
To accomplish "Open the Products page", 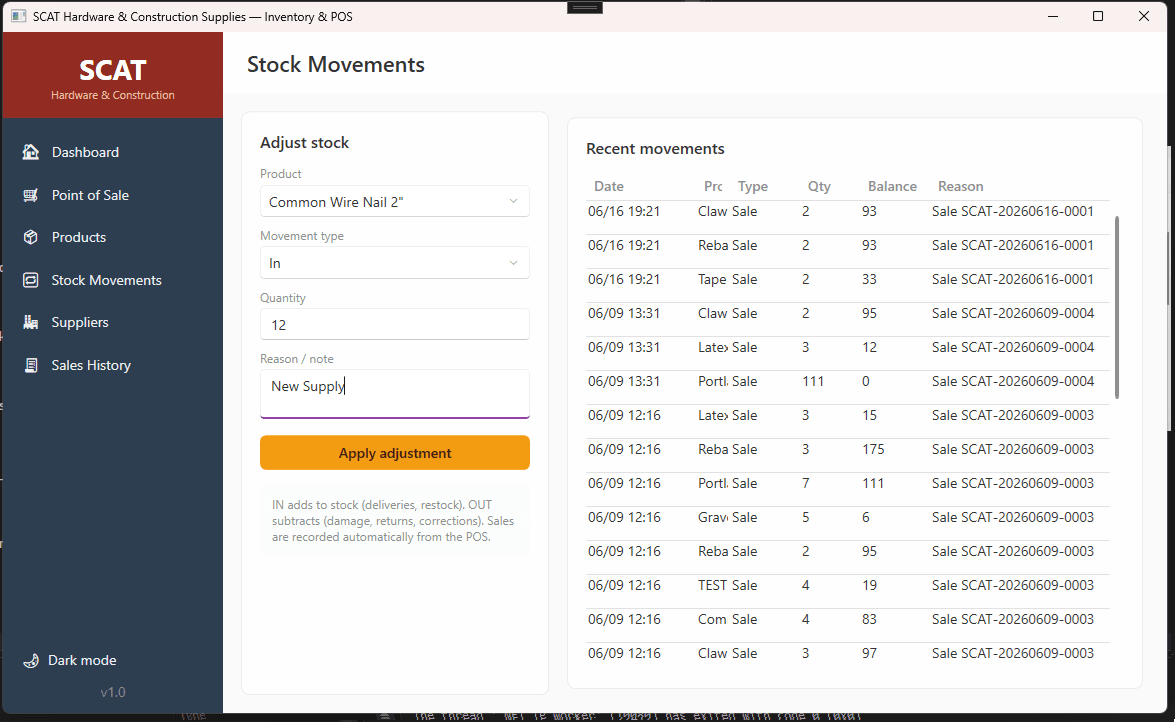I will click(x=112, y=237).
